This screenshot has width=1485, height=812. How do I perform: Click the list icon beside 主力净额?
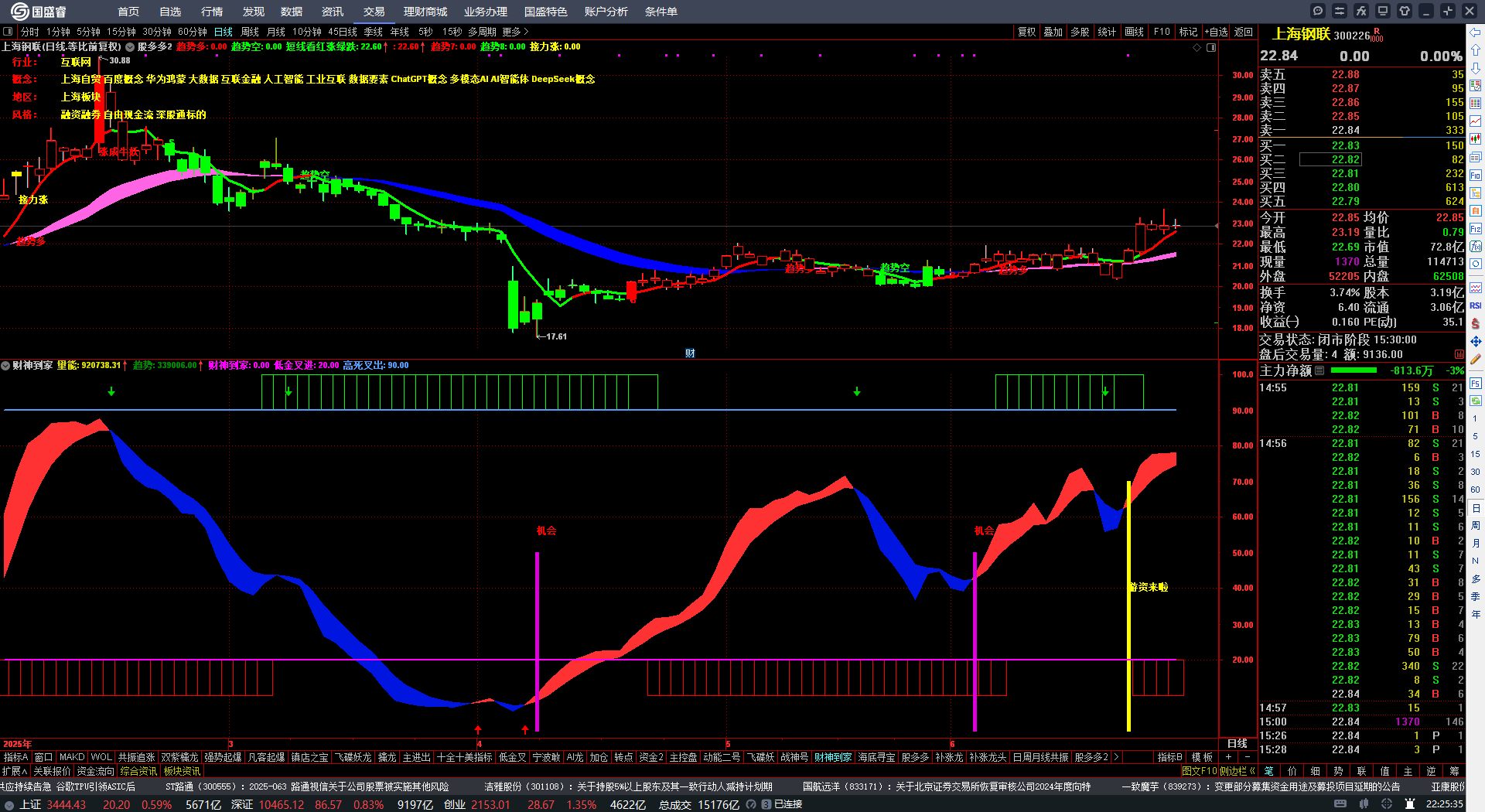click(x=1319, y=370)
